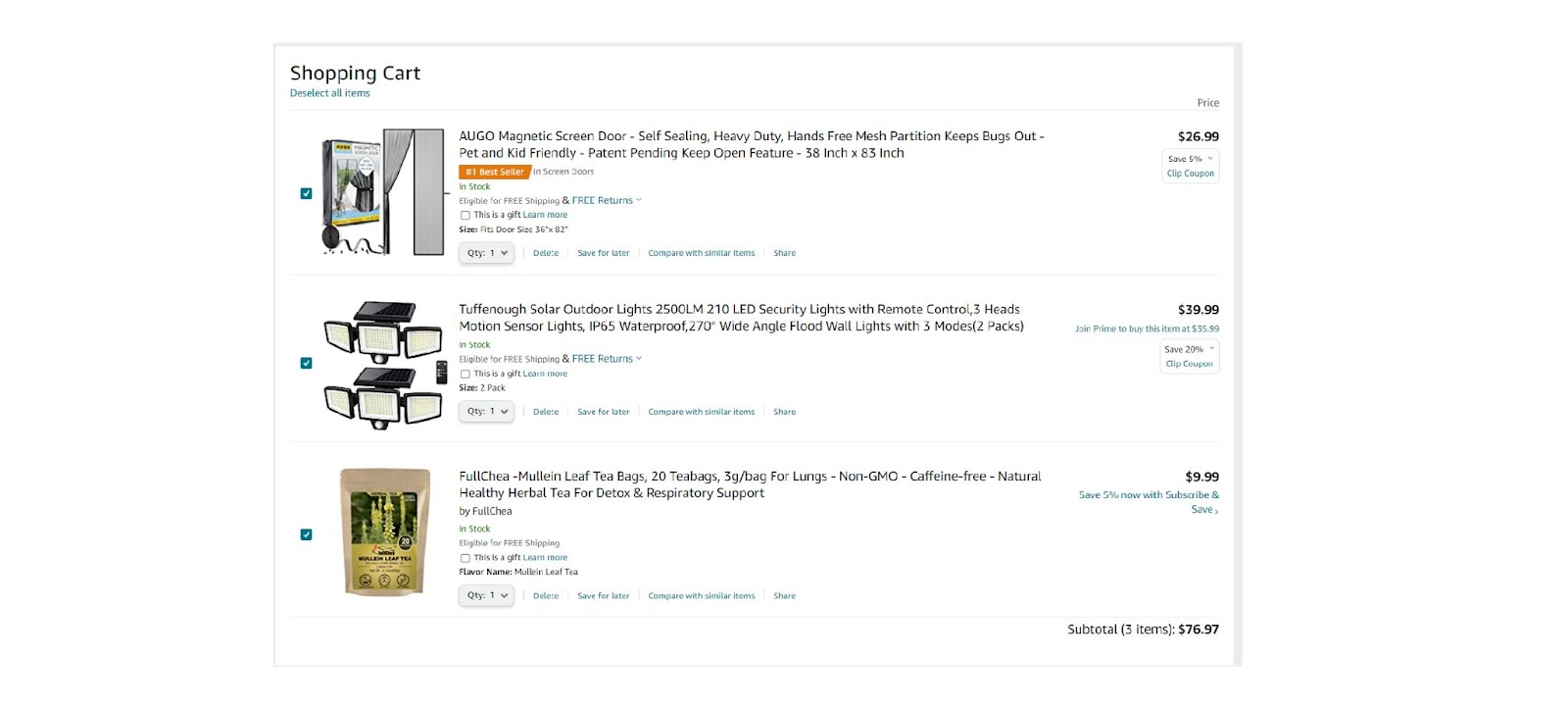Delete the FullChea Mullein Tea from cart

point(546,596)
